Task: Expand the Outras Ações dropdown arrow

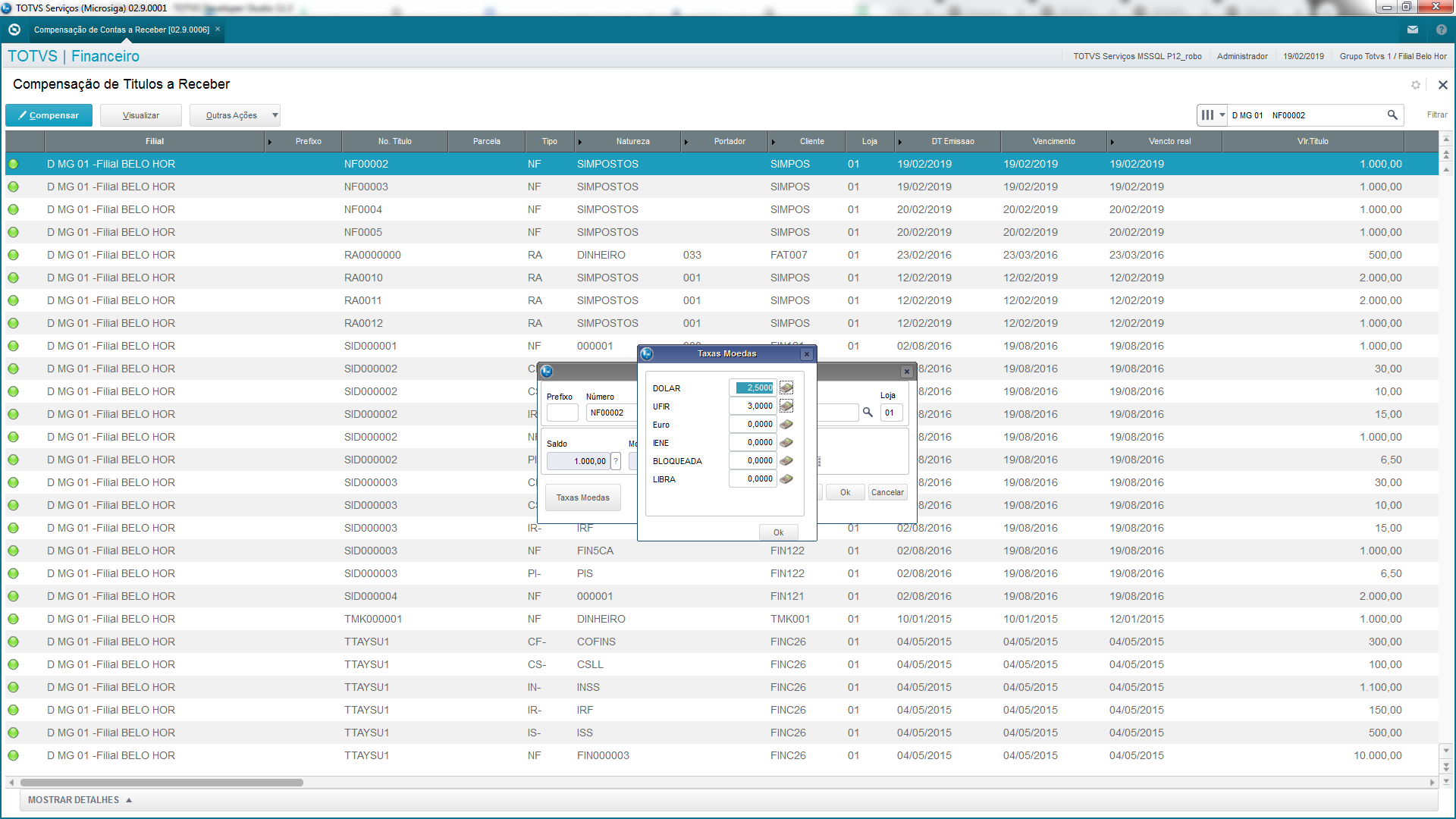Action: pyautogui.click(x=275, y=115)
